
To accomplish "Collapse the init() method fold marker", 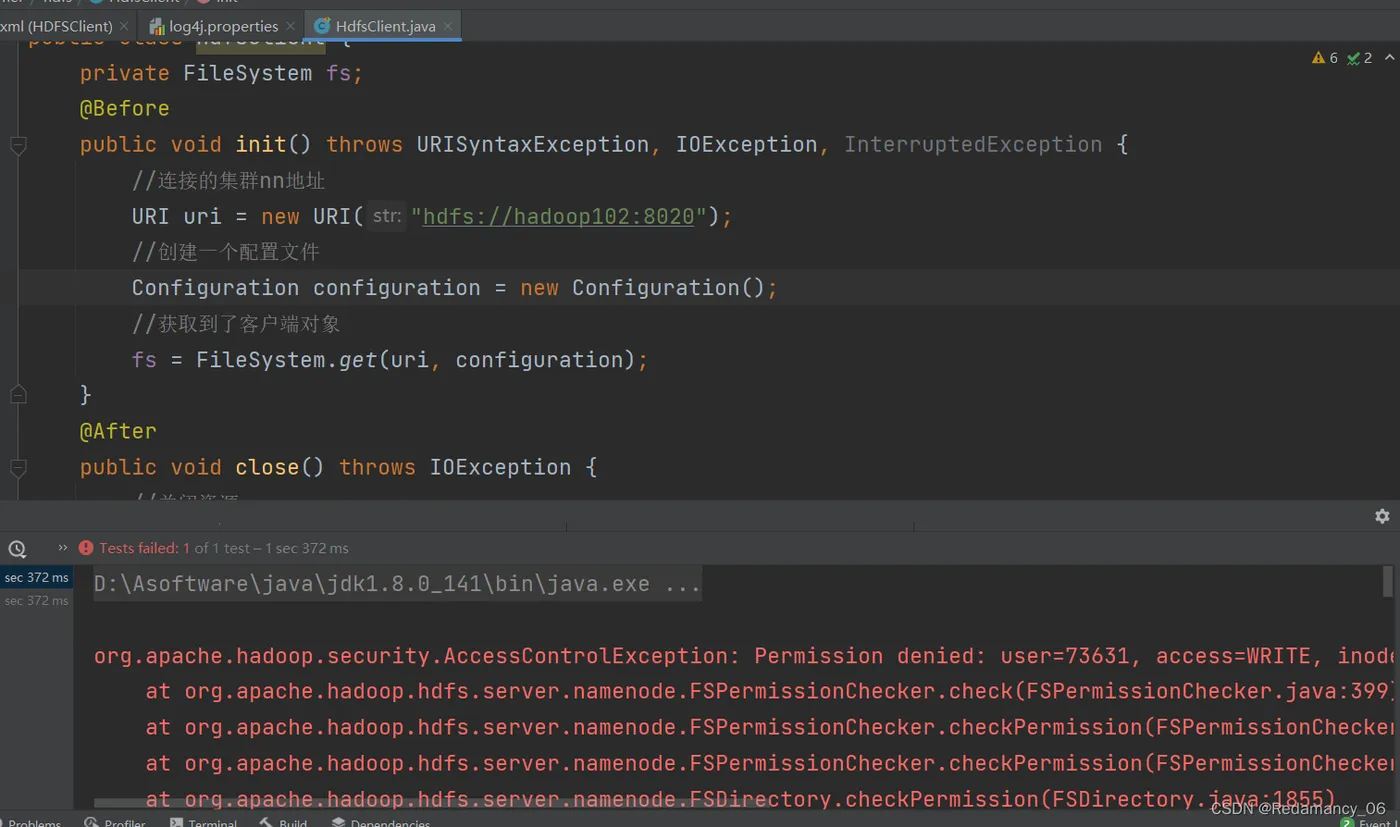I will click(x=18, y=146).
